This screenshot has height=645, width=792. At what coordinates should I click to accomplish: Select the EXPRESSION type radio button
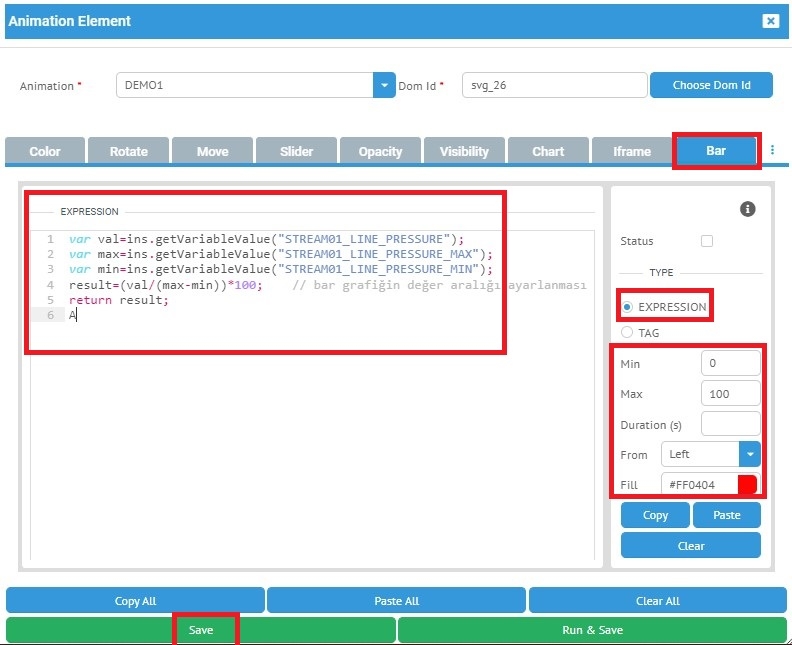click(627, 307)
